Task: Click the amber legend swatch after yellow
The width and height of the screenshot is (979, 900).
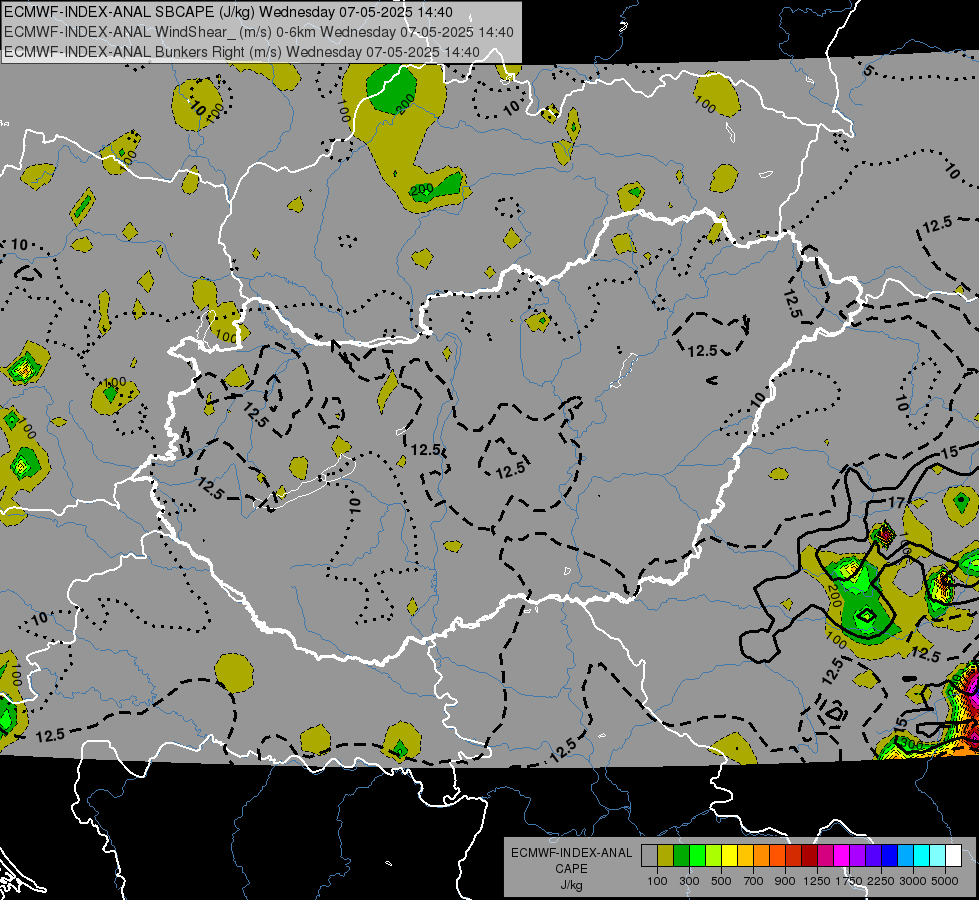Action: 745,856
